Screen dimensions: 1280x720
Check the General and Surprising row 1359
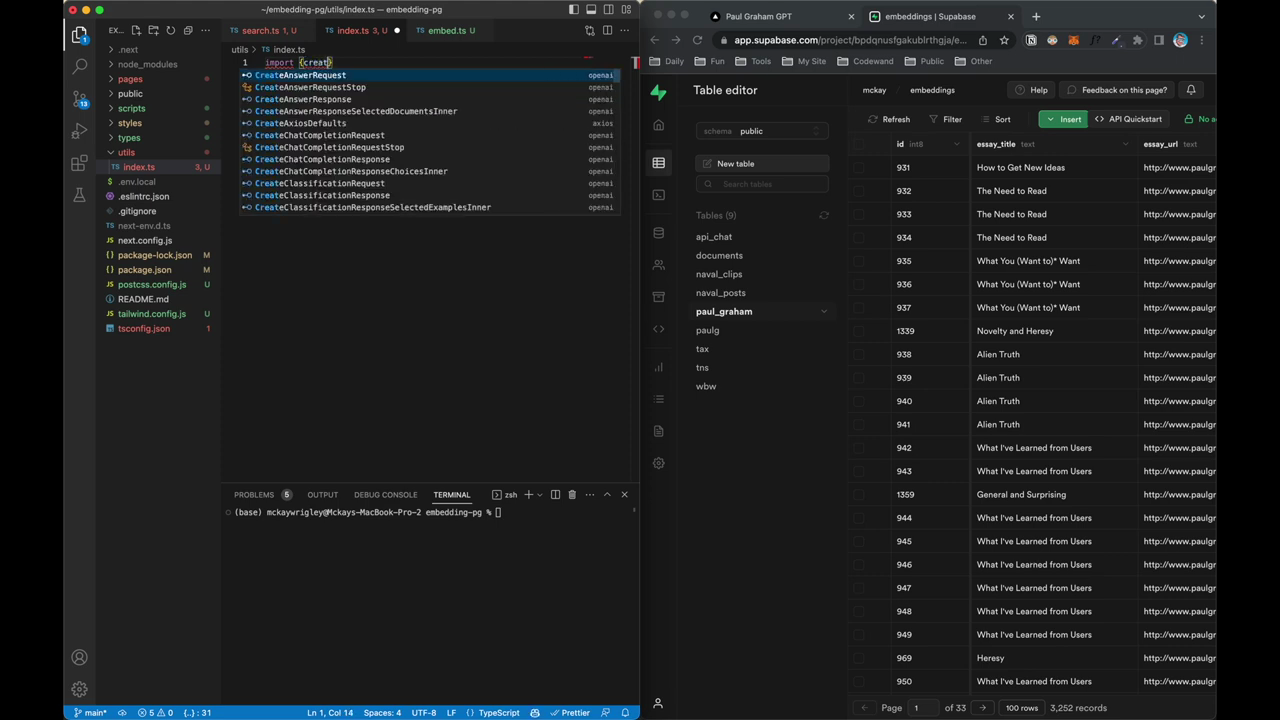[x=859, y=495]
